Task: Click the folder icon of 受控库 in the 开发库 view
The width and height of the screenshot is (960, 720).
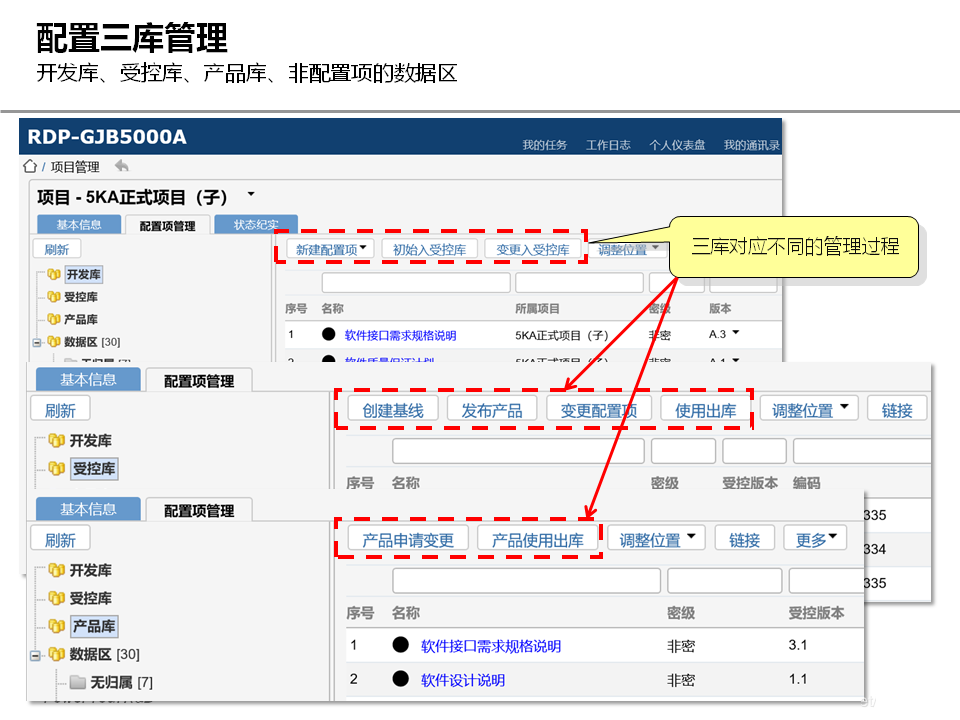Action: pos(54,297)
